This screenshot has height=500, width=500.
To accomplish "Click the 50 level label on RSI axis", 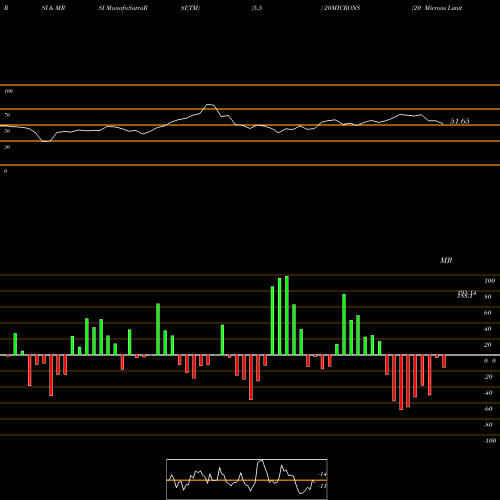I will pyautogui.click(x=7, y=131).
